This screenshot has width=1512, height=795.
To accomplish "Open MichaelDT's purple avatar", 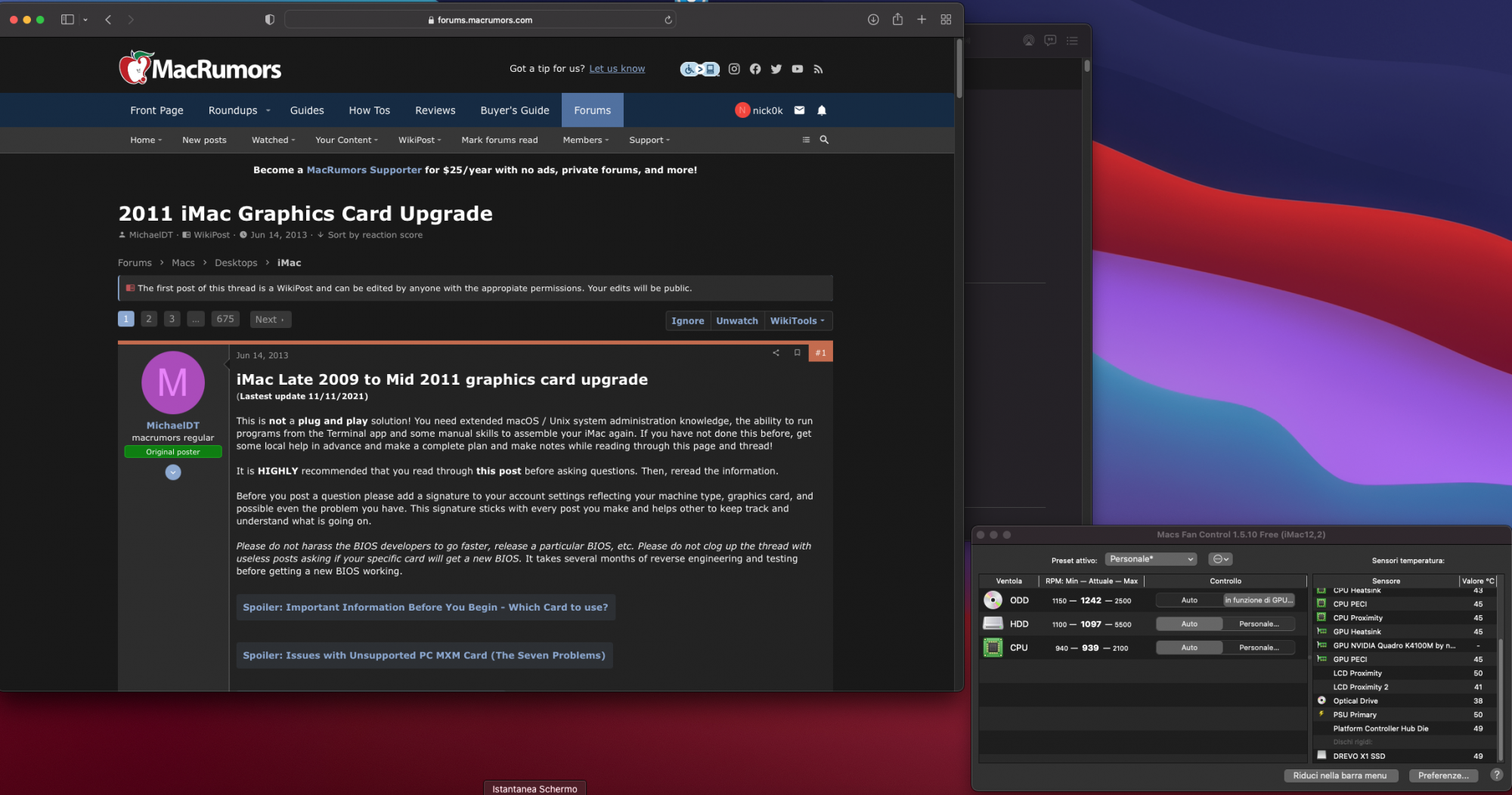I will [x=173, y=383].
